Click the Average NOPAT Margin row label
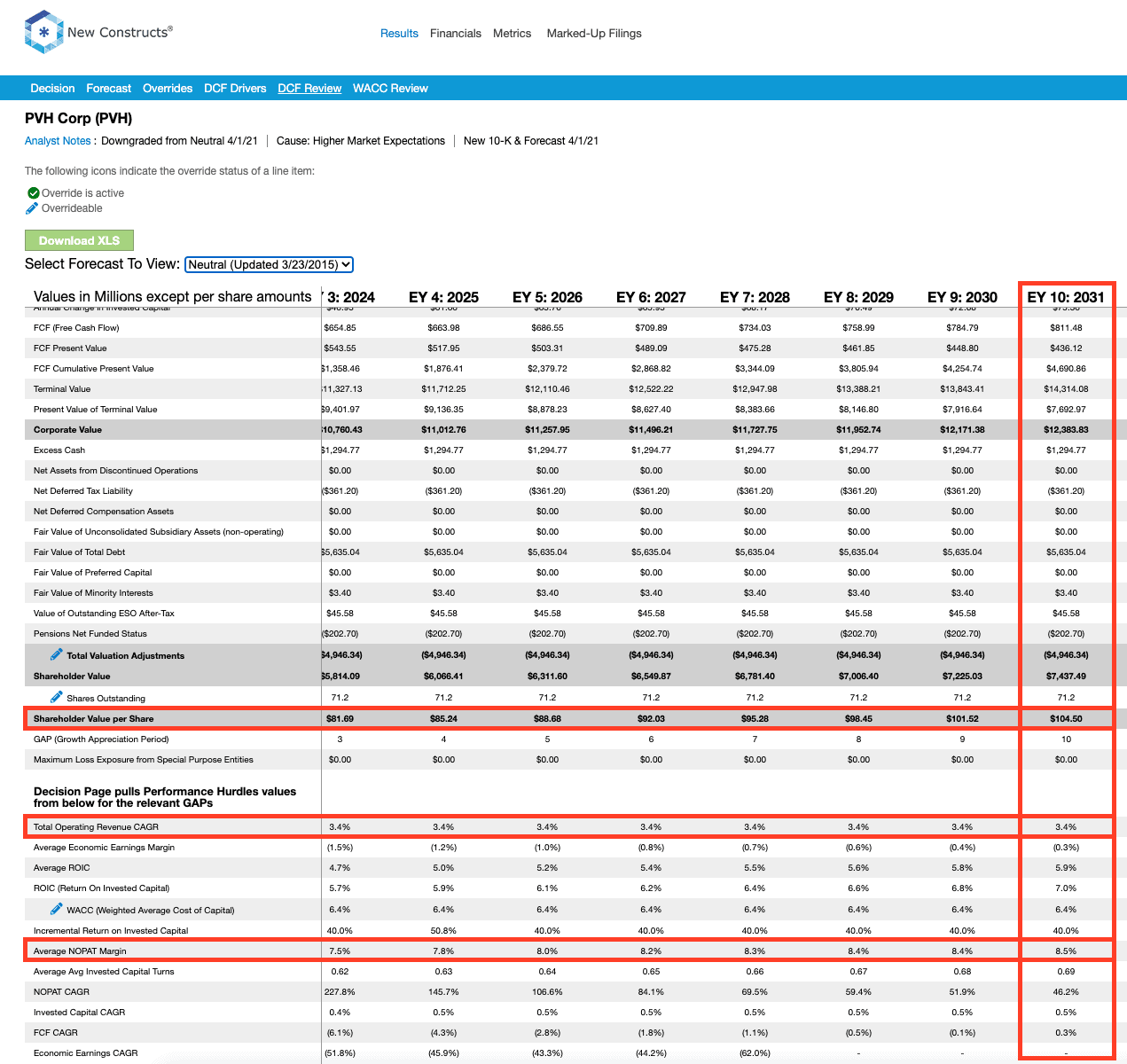The image size is (1127, 1064). (80, 951)
